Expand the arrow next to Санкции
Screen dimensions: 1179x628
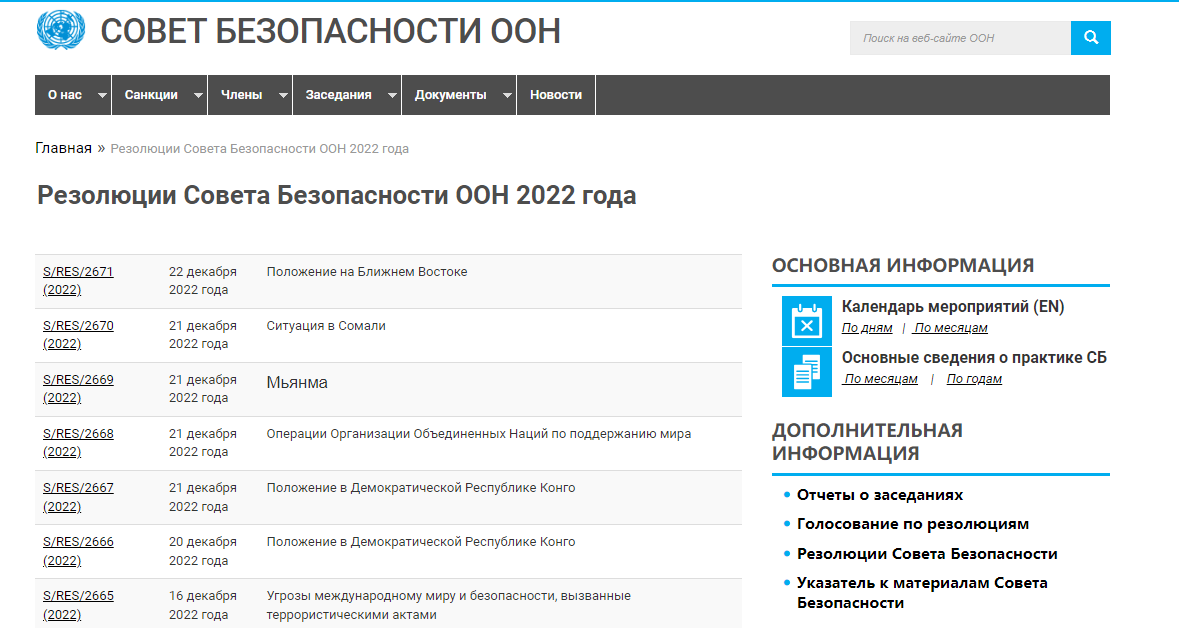point(198,96)
